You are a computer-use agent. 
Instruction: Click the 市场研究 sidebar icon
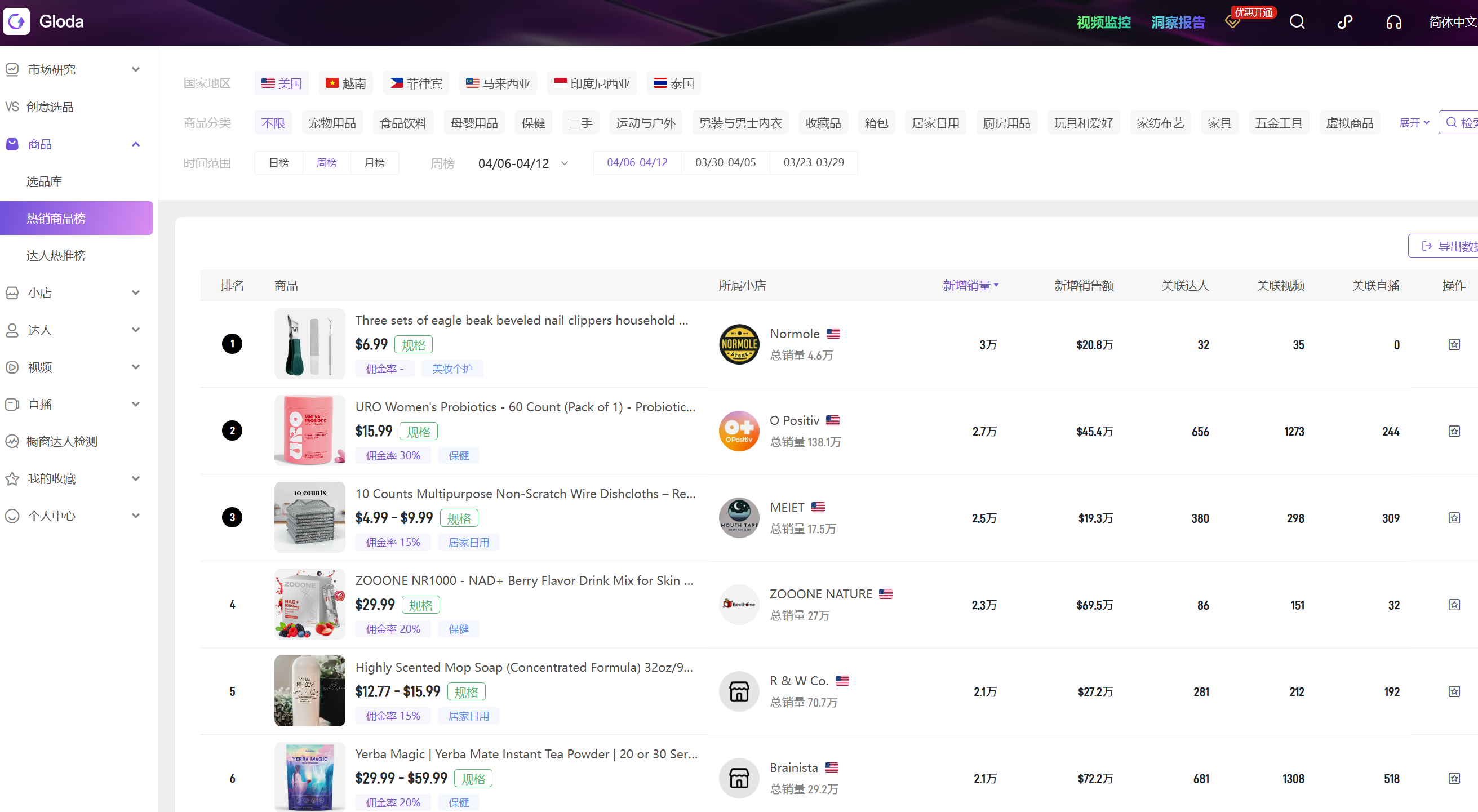coord(12,69)
